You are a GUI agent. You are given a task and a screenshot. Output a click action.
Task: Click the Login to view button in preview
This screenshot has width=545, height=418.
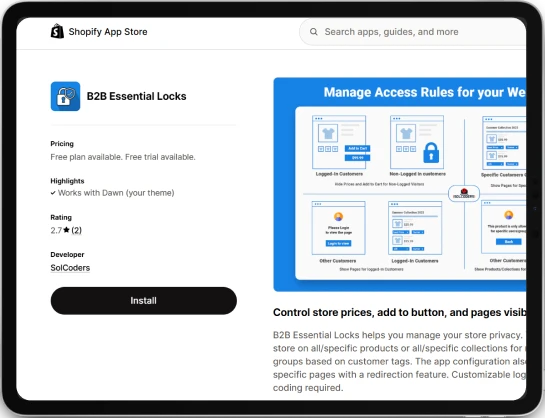(339, 243)
